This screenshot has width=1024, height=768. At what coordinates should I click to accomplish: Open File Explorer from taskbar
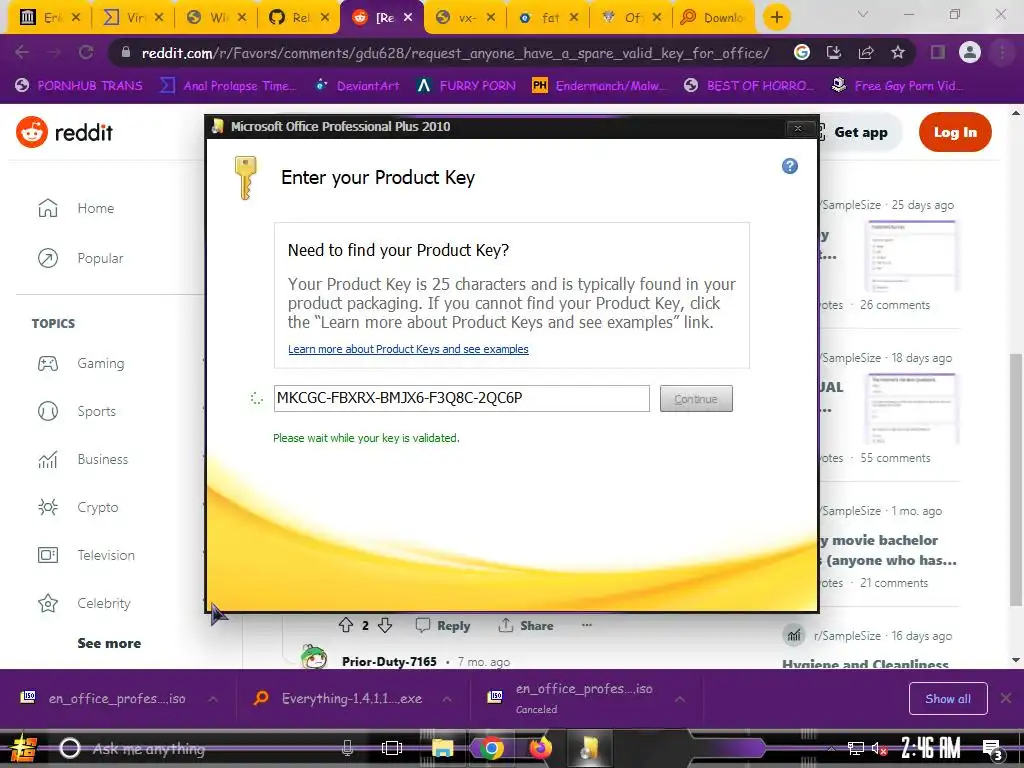(x=442, y=748)
